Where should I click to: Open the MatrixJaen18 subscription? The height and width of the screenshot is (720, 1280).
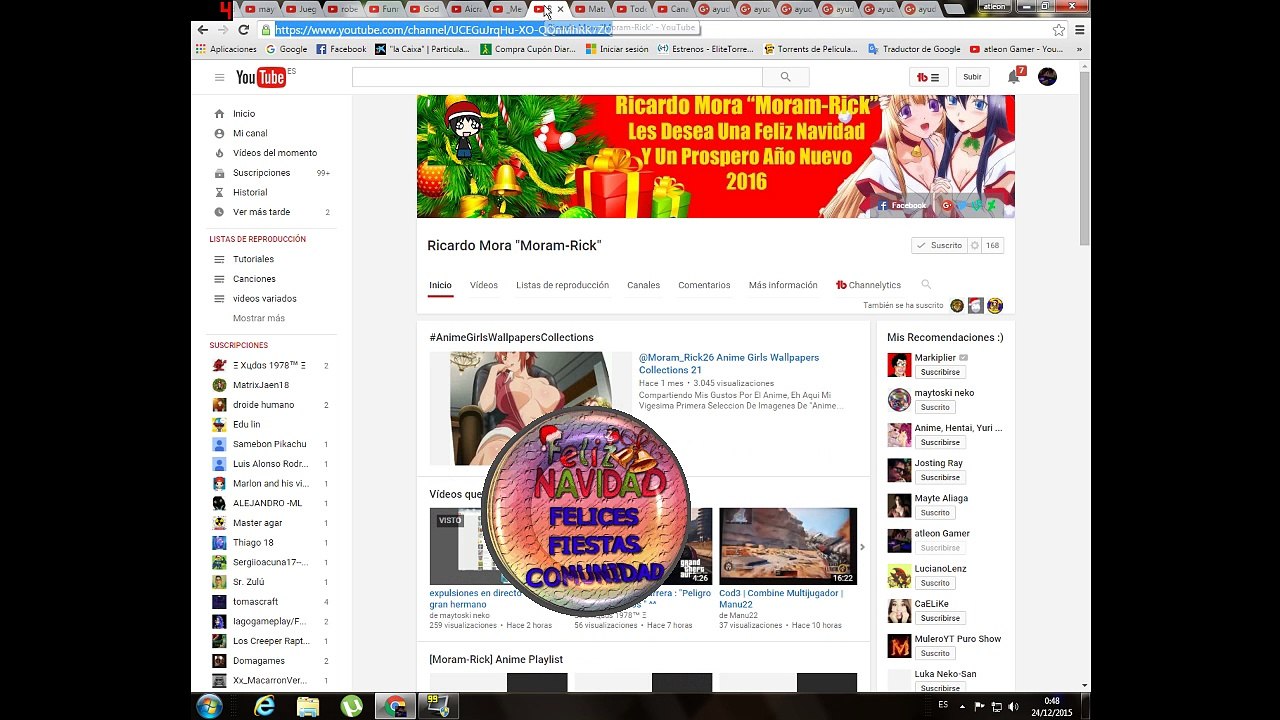pyautogui.click(x=261, y=385)
